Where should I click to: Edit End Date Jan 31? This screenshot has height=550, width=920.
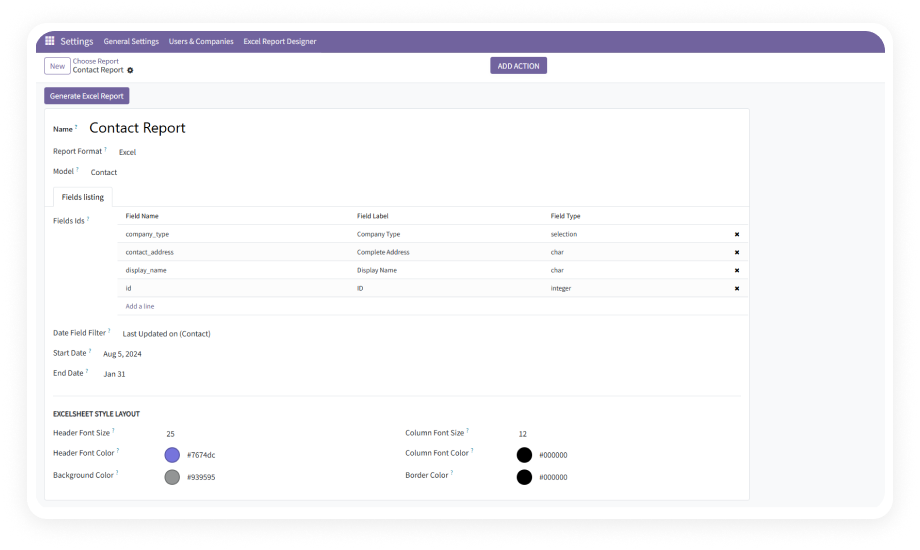coord(114,374)
